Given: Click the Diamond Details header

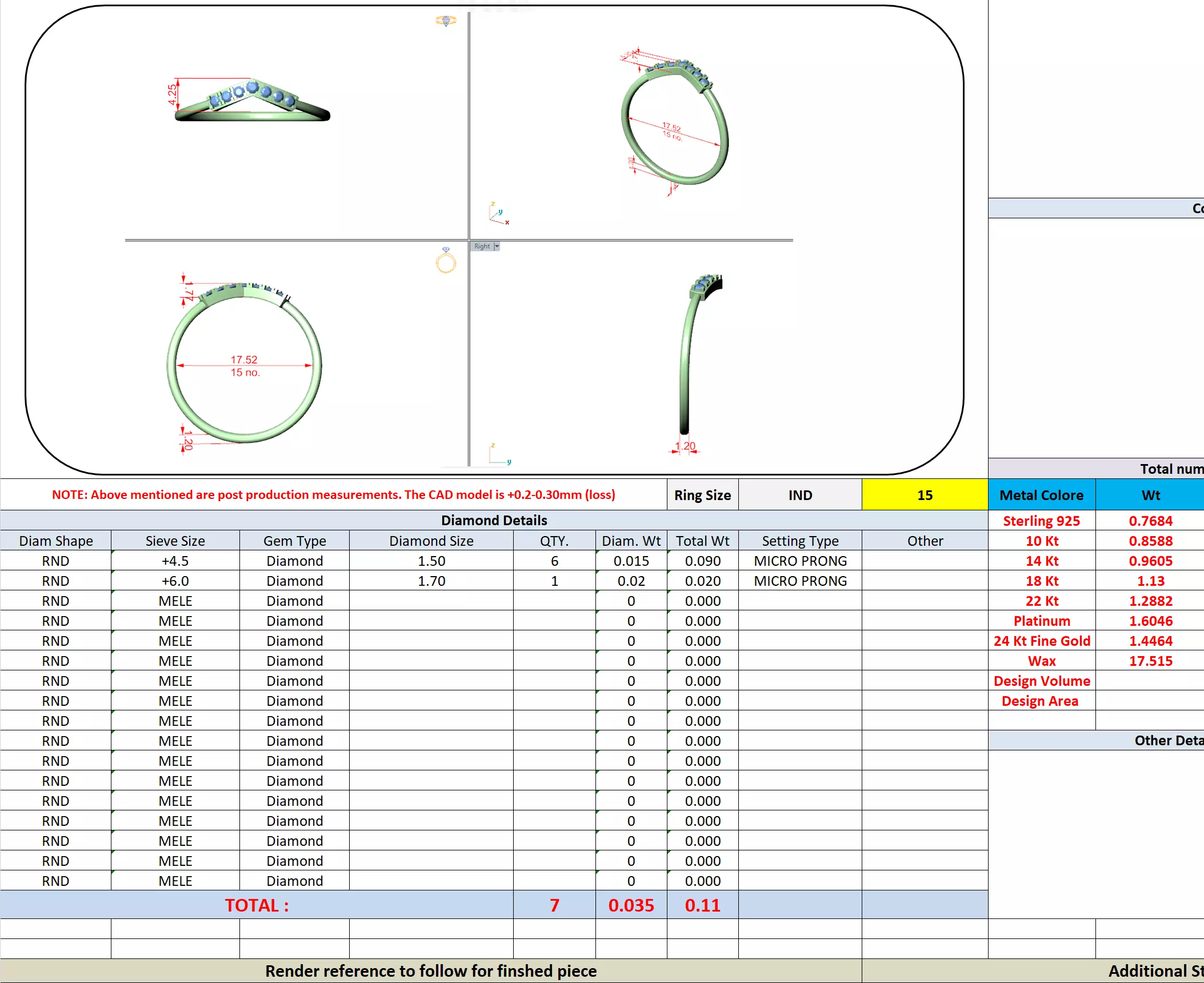Looking at the screenshot, I should [x=494, y=520].
